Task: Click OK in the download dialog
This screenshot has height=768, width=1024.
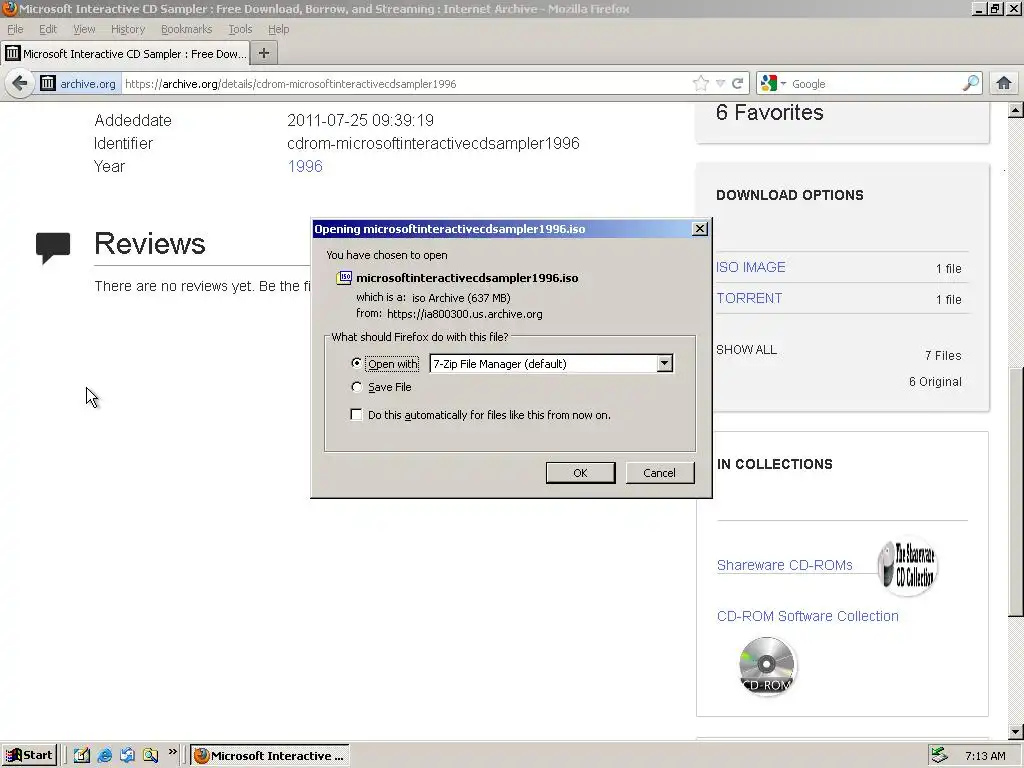Action: (x=581, y=473)
